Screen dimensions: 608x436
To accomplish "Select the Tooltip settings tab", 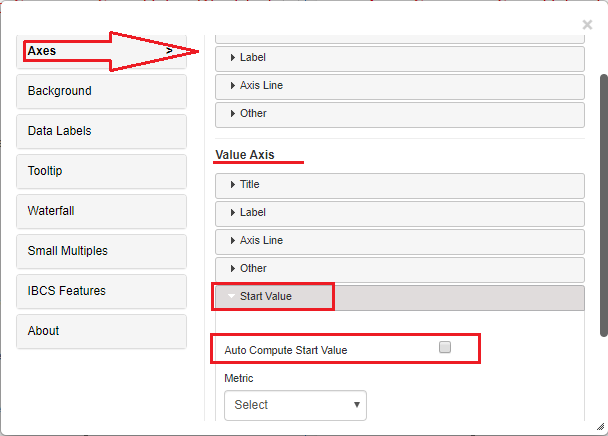I will (x=100, y=171).
